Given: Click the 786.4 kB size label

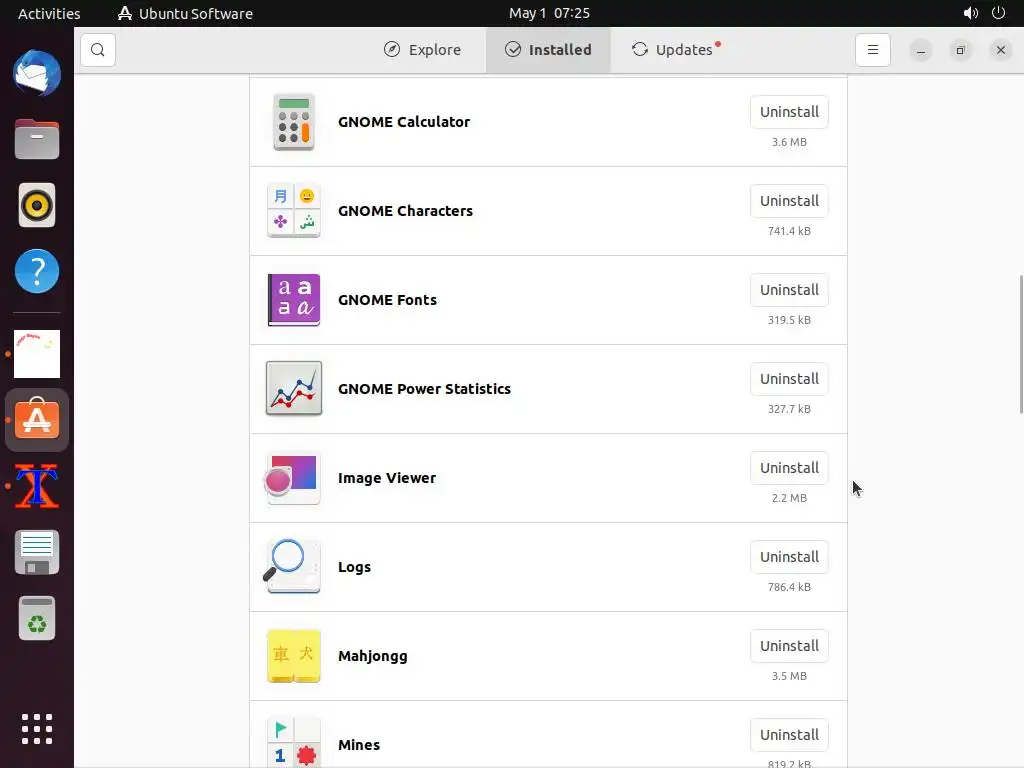Looking at the screenshot, I should tap(789, 587).
